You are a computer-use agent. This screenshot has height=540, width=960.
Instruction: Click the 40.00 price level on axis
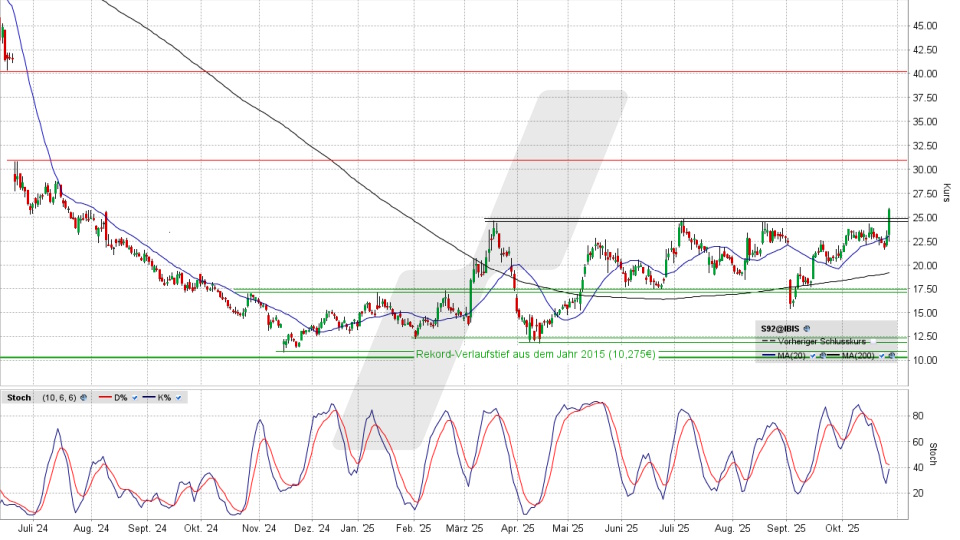coord(925,74)
